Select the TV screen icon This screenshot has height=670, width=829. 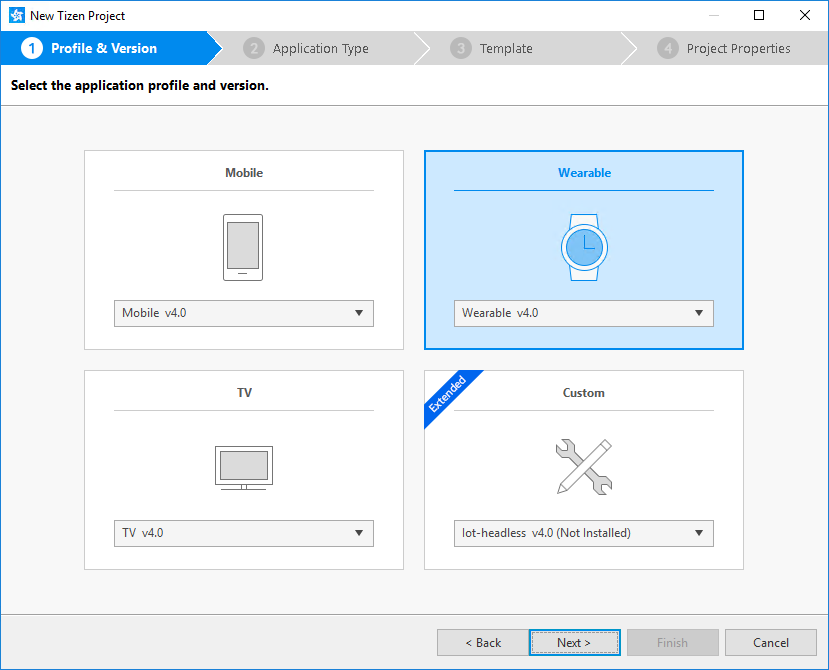click(243, 467)
